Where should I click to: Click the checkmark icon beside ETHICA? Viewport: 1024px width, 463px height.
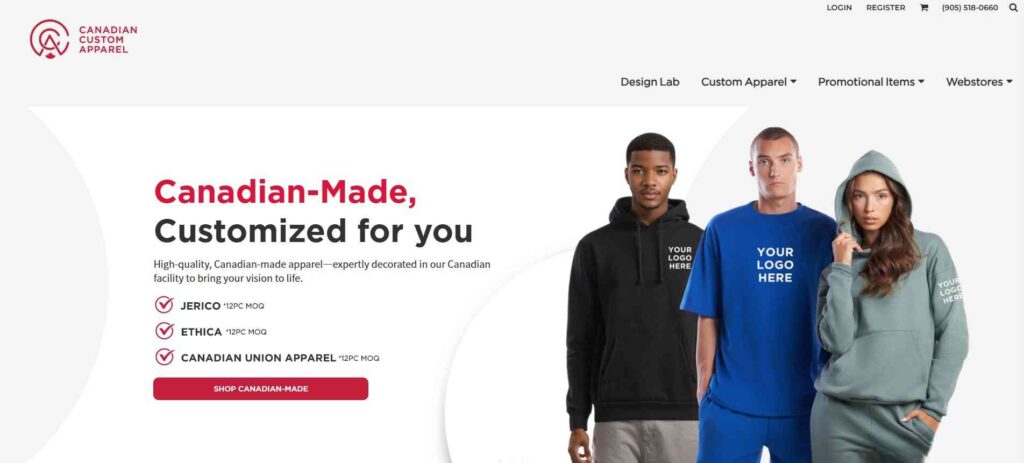coord(164,331)
